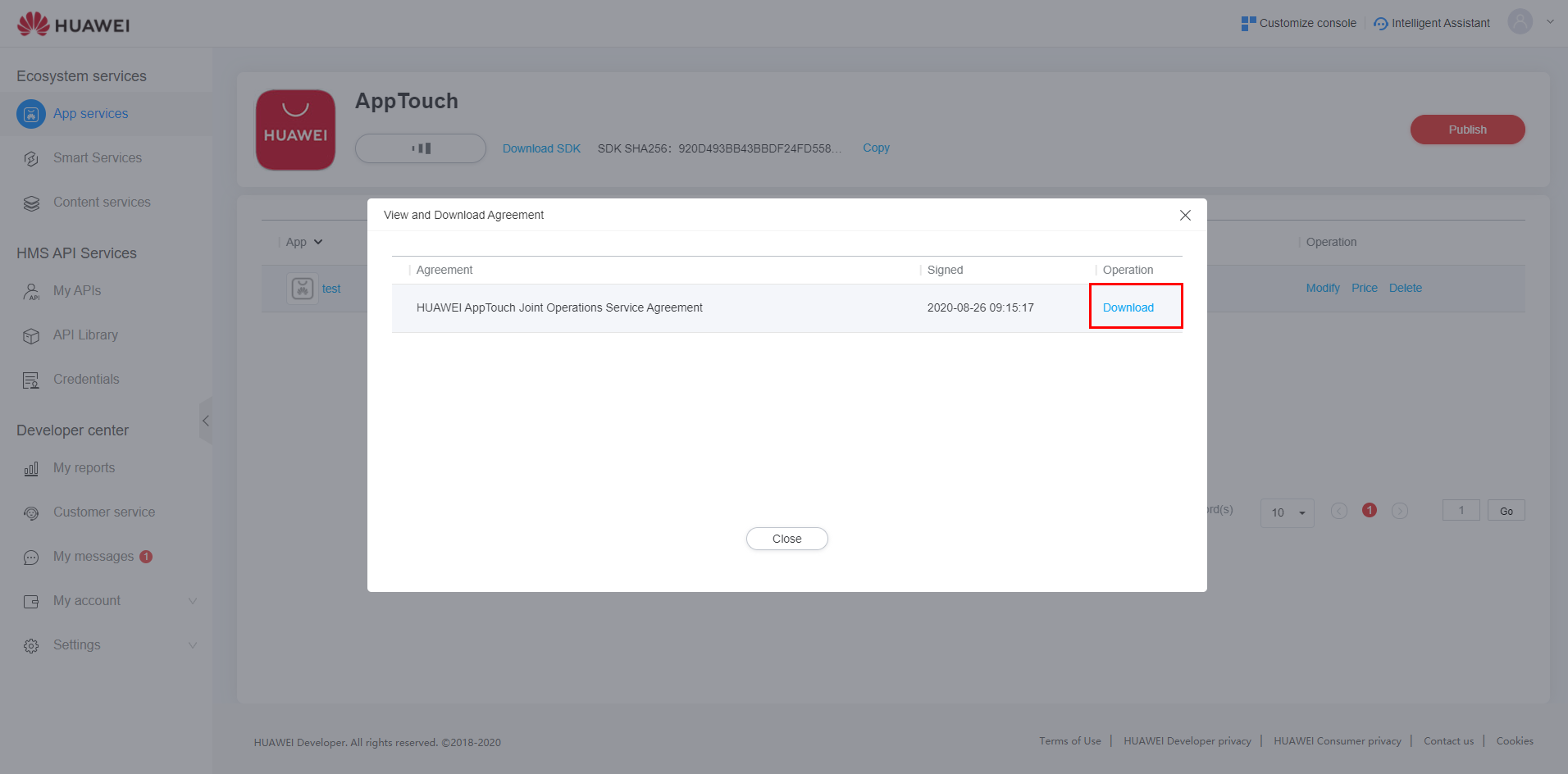Open HUAWEI Consumer privacy link
Viewport: 1568px width, 774px height.
1338,740
